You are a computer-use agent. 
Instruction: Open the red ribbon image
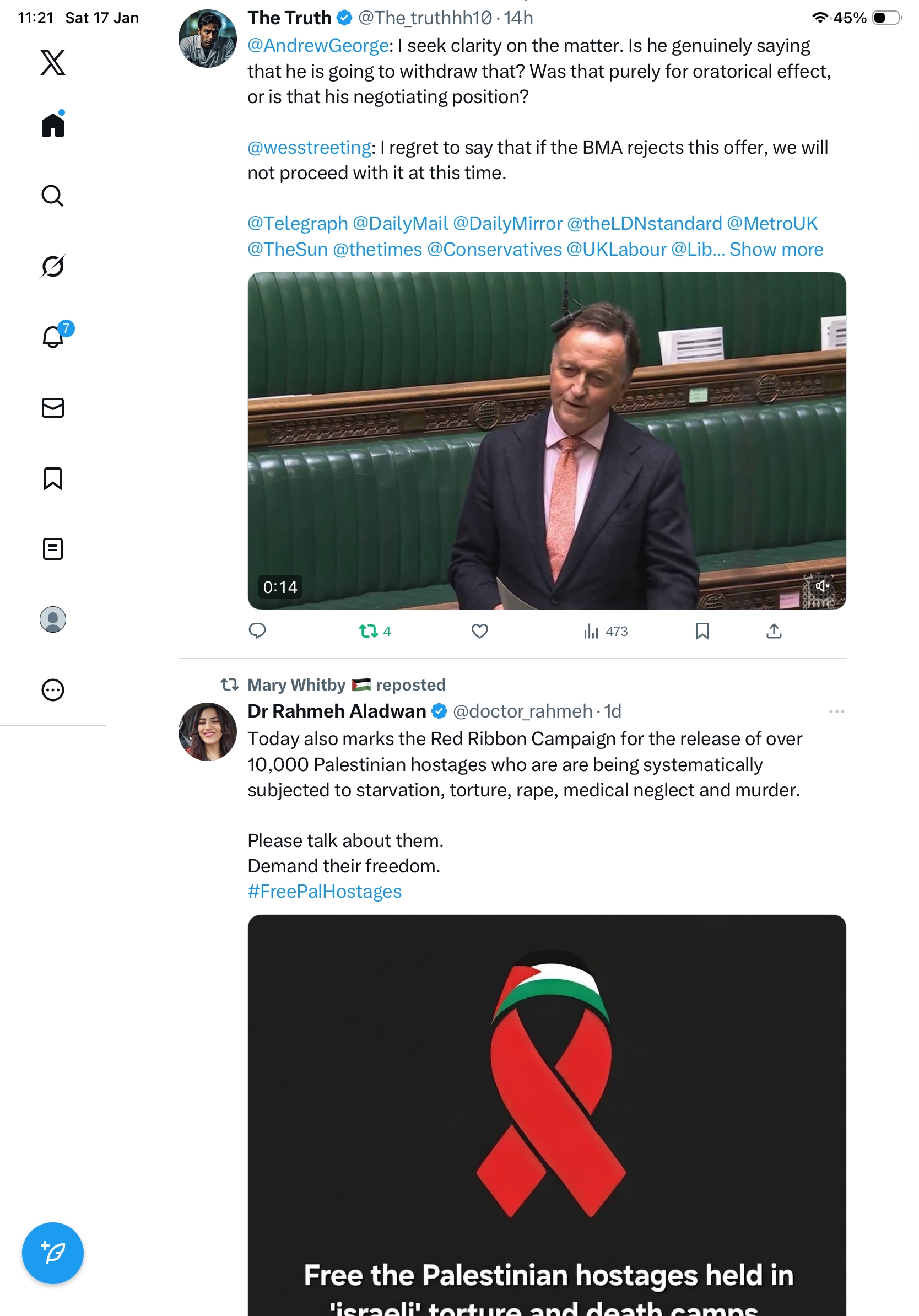pyautogui.click(x=547, y=1115)
